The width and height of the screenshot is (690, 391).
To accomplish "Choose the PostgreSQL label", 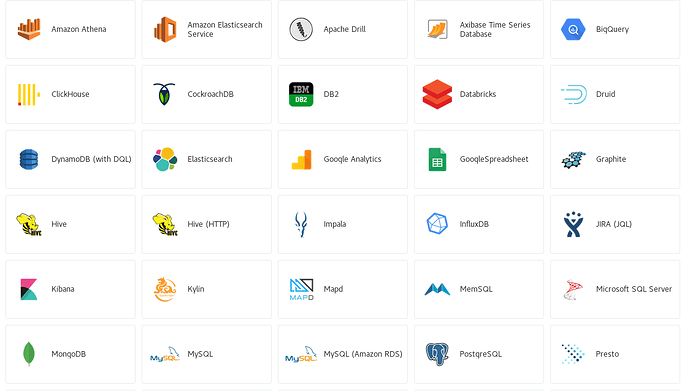I will pos(481,354).
